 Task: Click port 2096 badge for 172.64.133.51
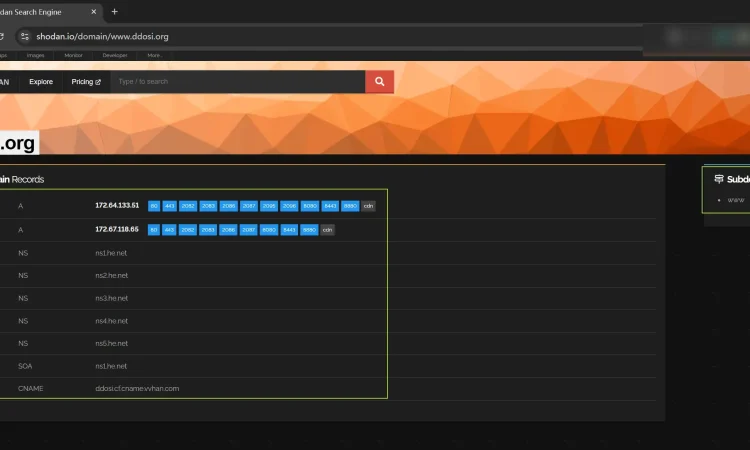click(x=289, y=206)
